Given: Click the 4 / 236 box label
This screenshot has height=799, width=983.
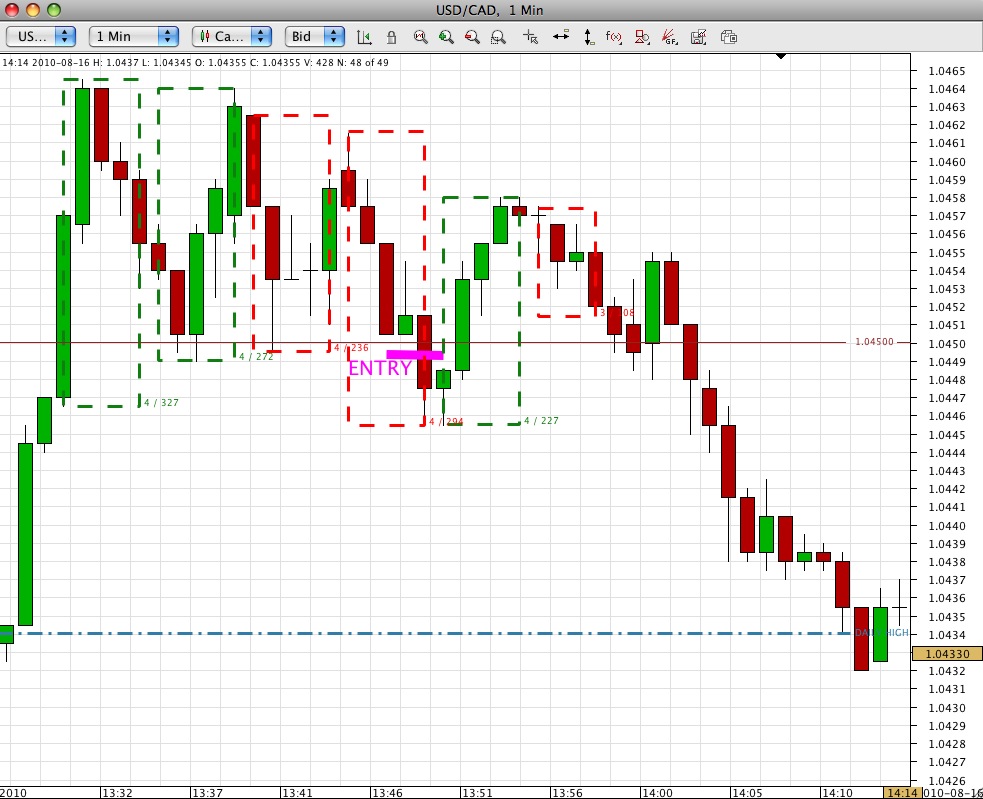Looking at the screenshot, I should 351,347.
